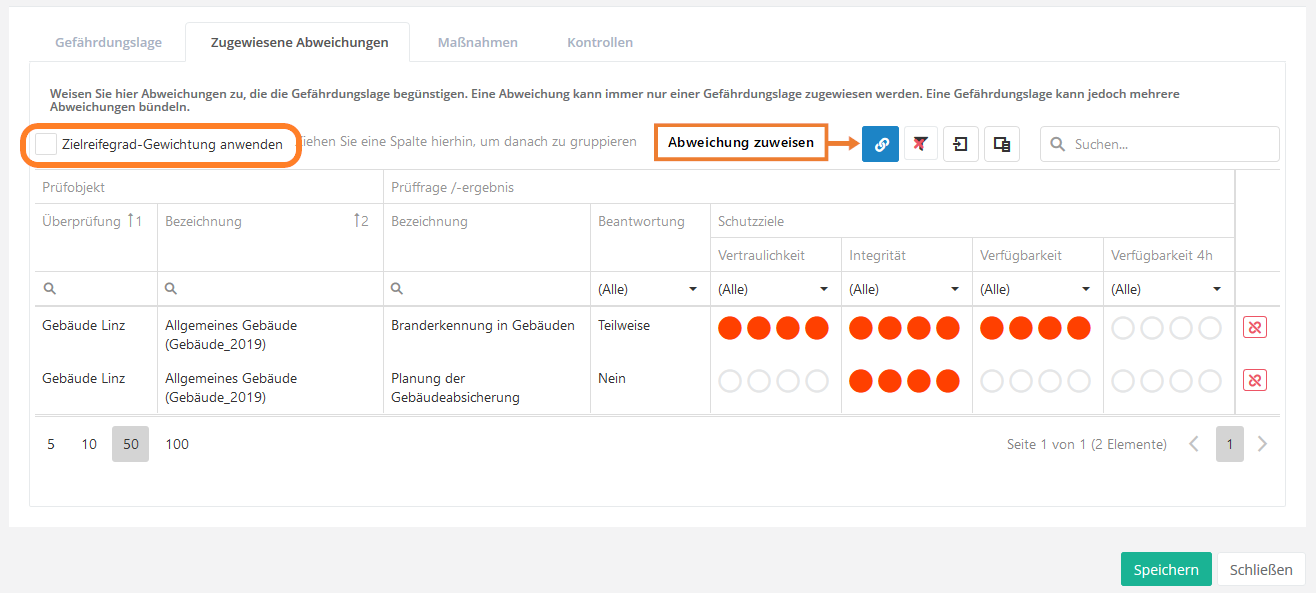Switch to the Kontrollen tab
Image resolution: width=1316 pixels, height=593 pixels.
click(600, 43)
